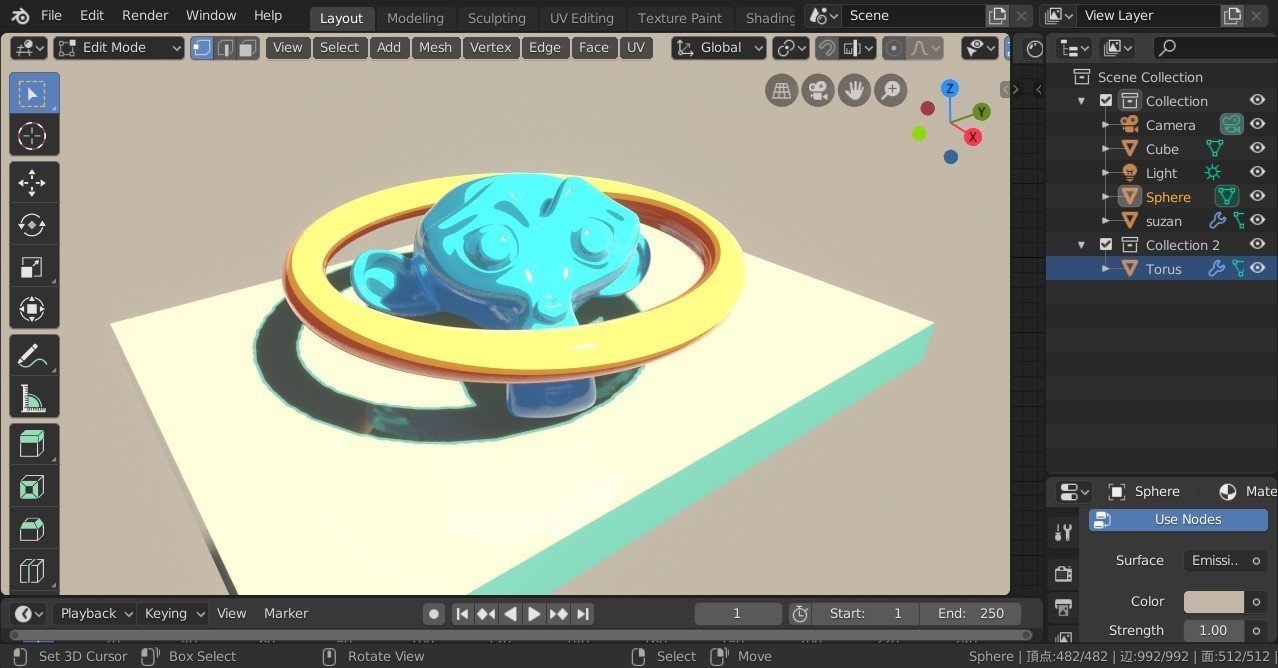Open the Vertex menu button
Screen dimensions: 1278x668
tap(490, 48)
